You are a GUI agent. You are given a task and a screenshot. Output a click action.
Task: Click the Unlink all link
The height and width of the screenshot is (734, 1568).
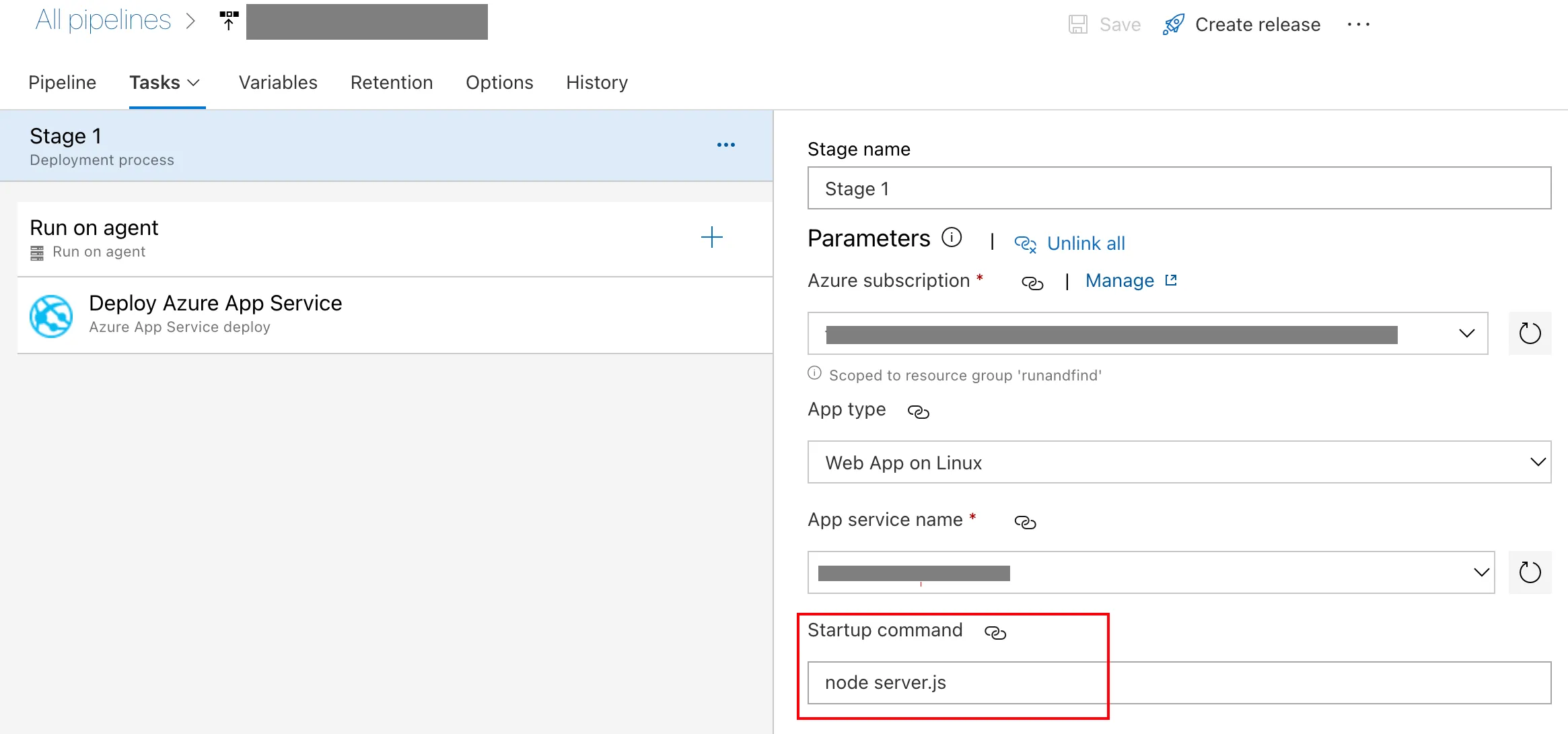(1085, 244)
